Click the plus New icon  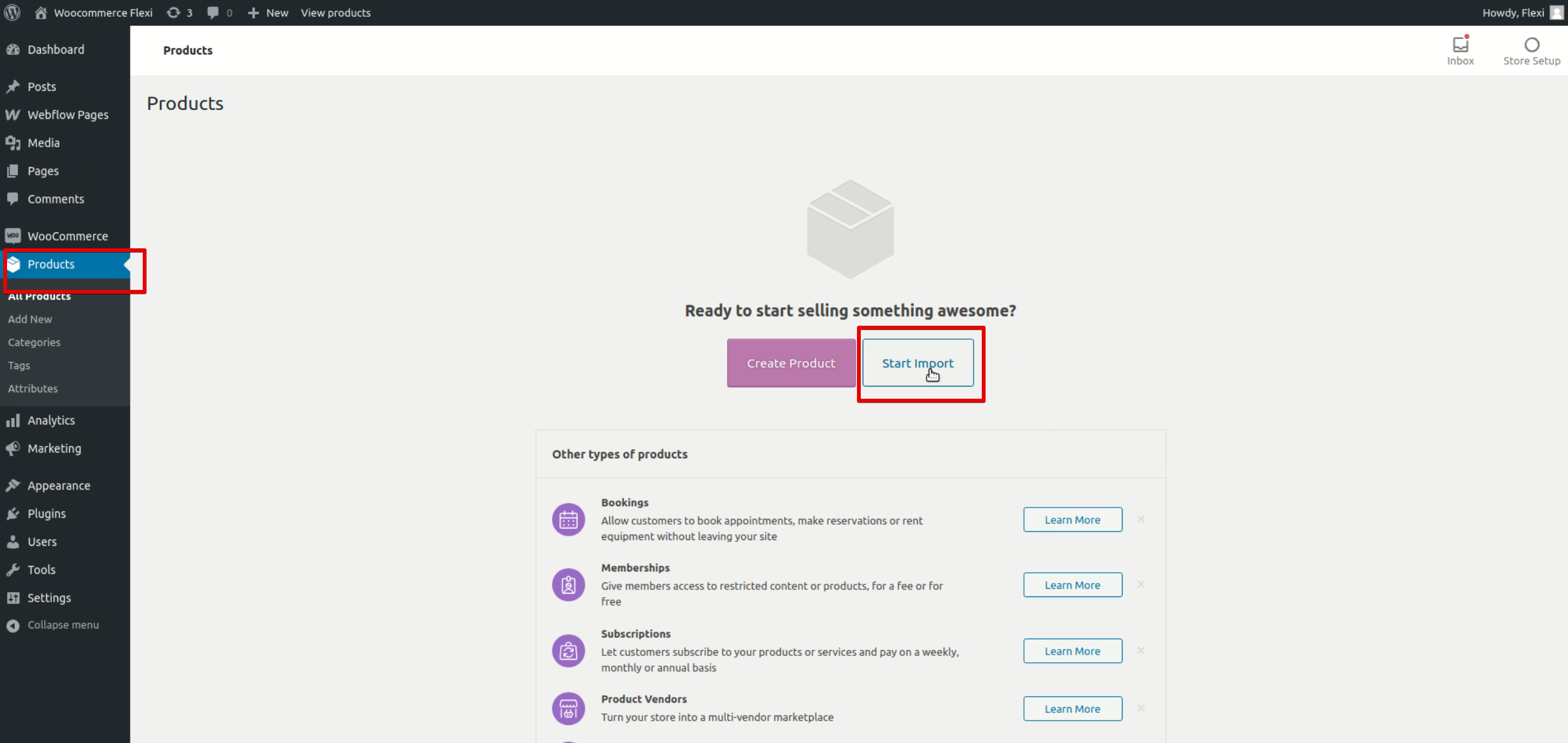click(x=253, y=13)
